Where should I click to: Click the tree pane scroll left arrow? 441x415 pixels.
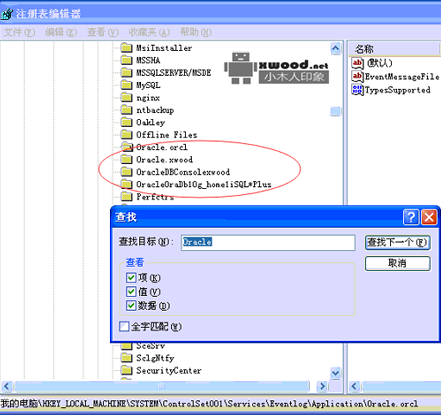pyautogui.click(x=7, y=386)
